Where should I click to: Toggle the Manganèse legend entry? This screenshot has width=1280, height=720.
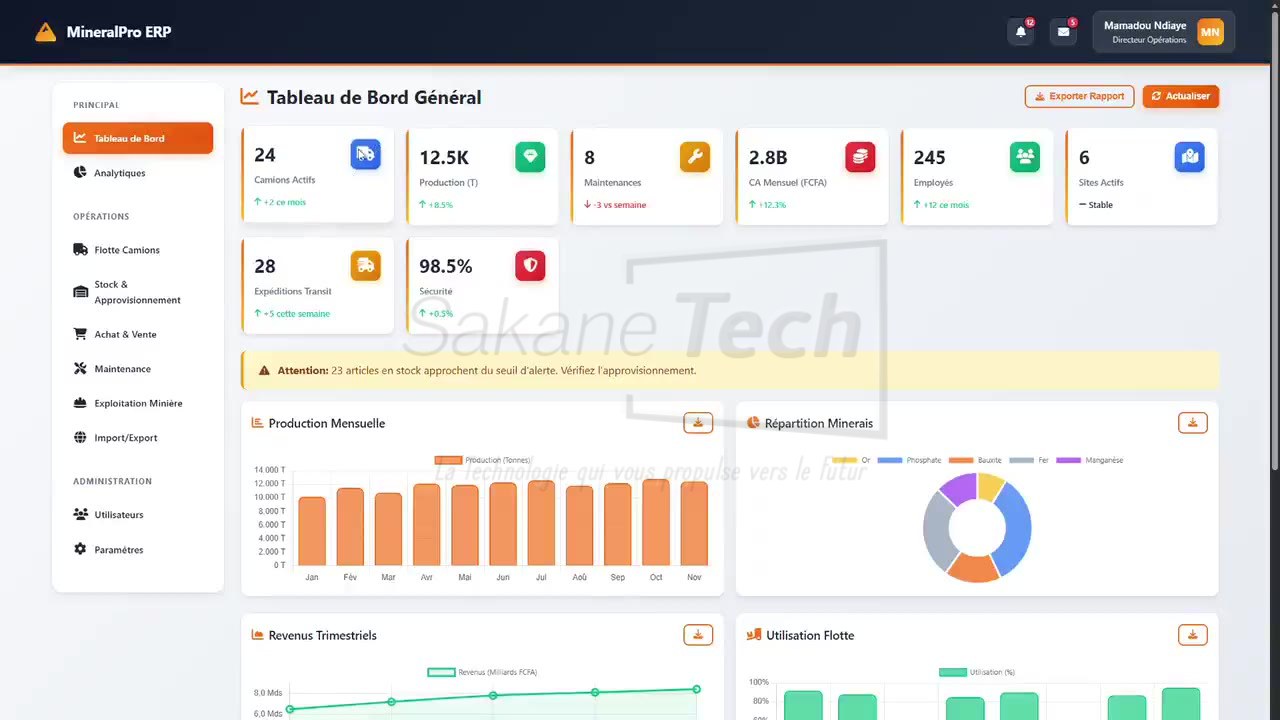[1090, 460]
